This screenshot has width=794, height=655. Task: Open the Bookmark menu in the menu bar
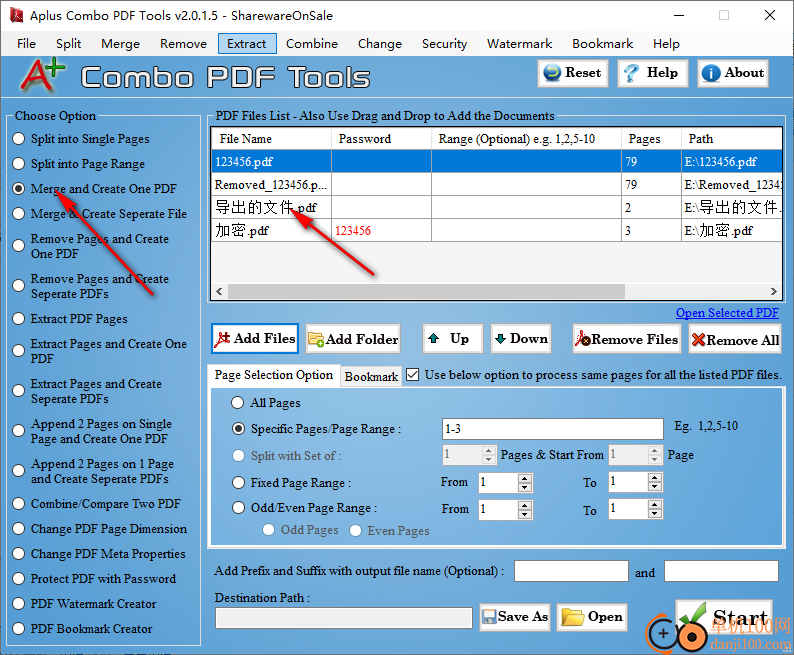pyautogui.click(x=603, y=44)
